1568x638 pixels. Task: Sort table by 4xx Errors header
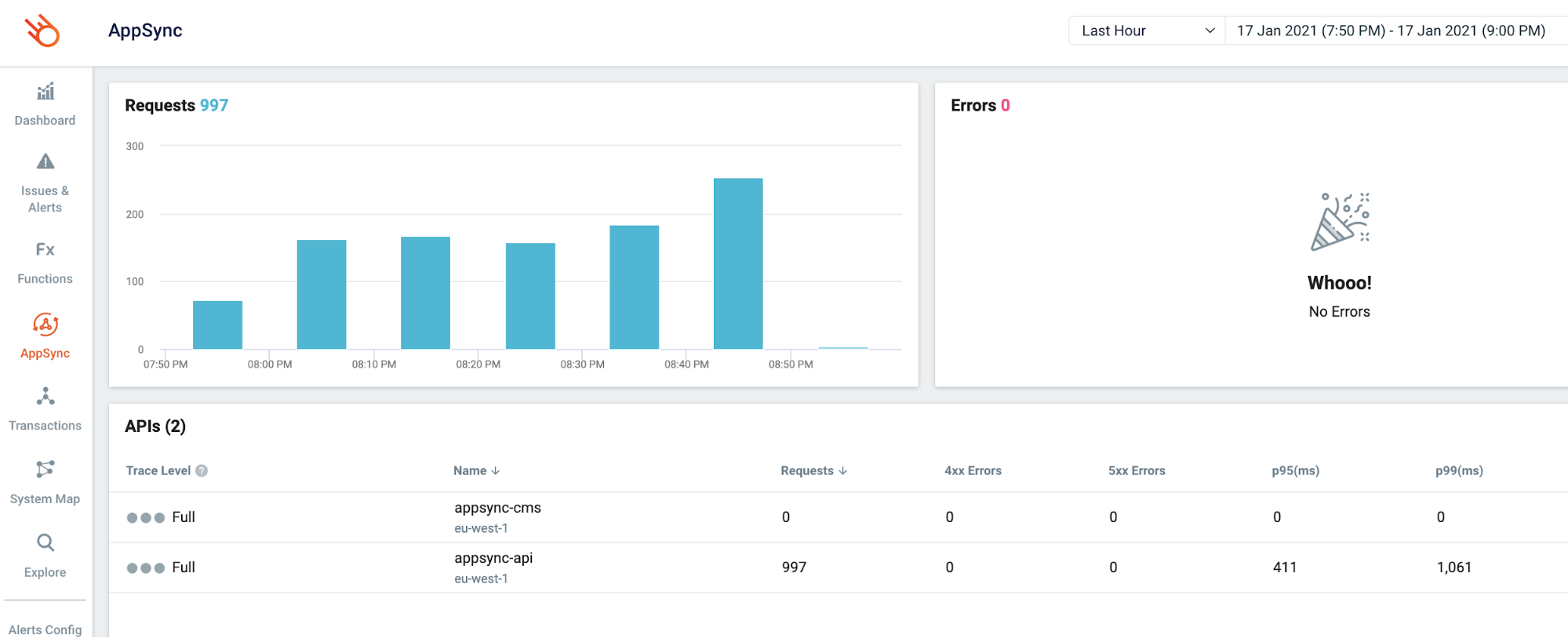click(973, 470)
